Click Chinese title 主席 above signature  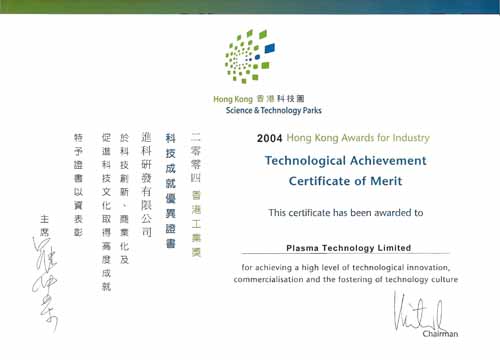pos(44,226)
